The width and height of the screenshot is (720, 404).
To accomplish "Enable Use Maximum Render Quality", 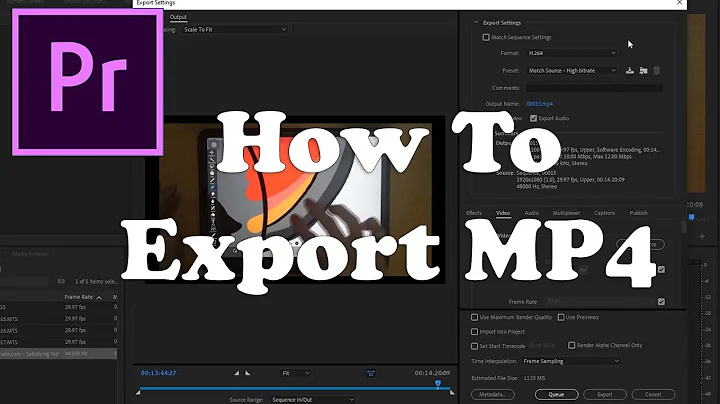I will [x=474, y=317].
